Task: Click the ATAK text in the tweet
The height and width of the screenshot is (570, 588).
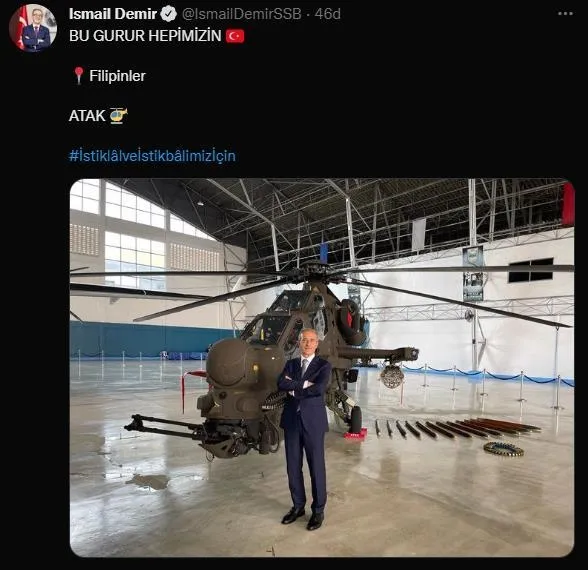Action: (87, 116)
